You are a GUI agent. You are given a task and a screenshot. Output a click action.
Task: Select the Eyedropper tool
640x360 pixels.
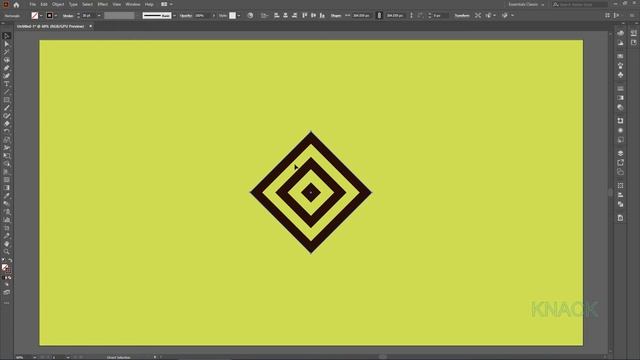tap(7, 196)
